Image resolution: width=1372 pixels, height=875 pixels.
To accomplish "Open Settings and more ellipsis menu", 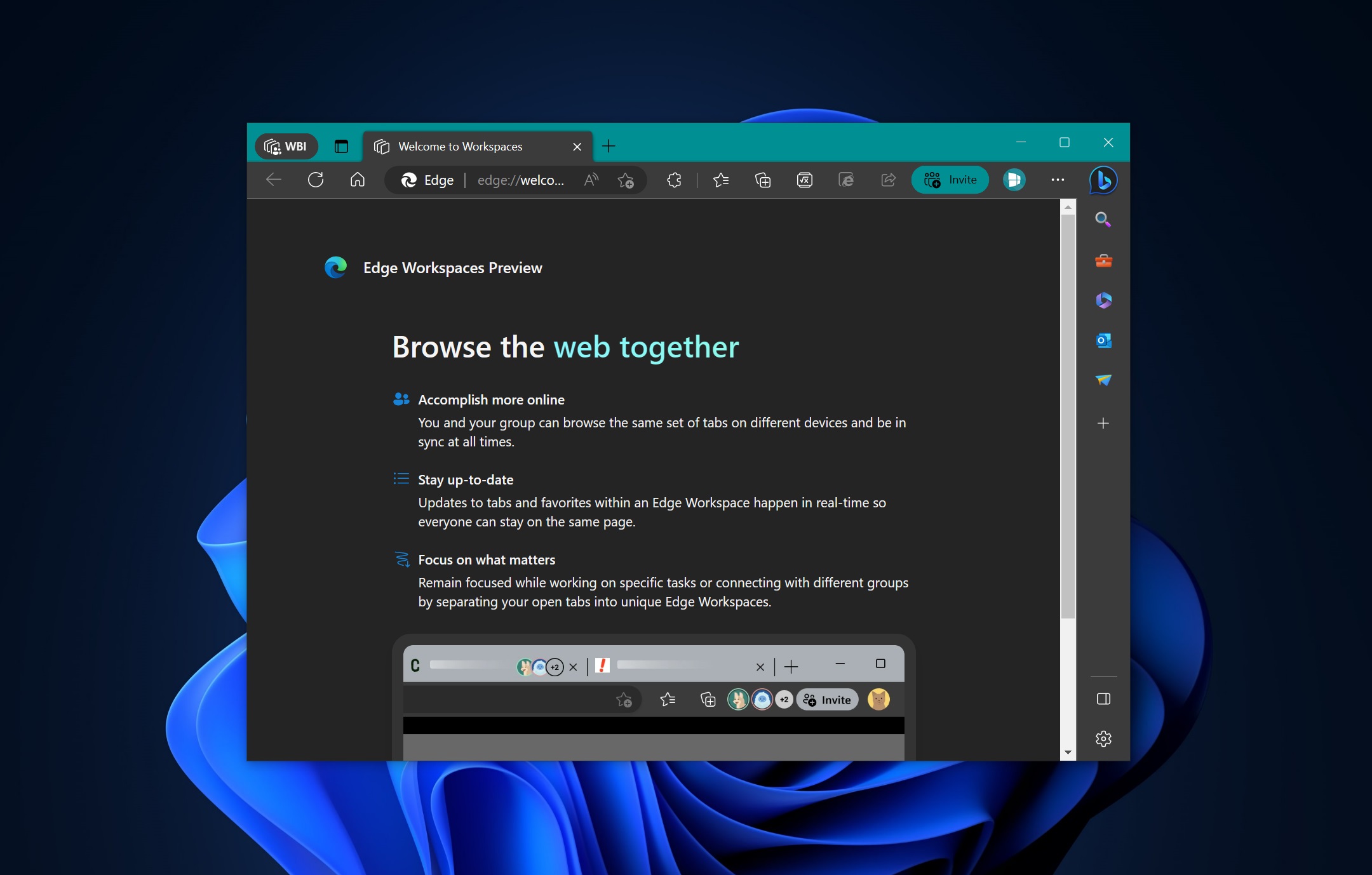I will tap(1058, 180).
